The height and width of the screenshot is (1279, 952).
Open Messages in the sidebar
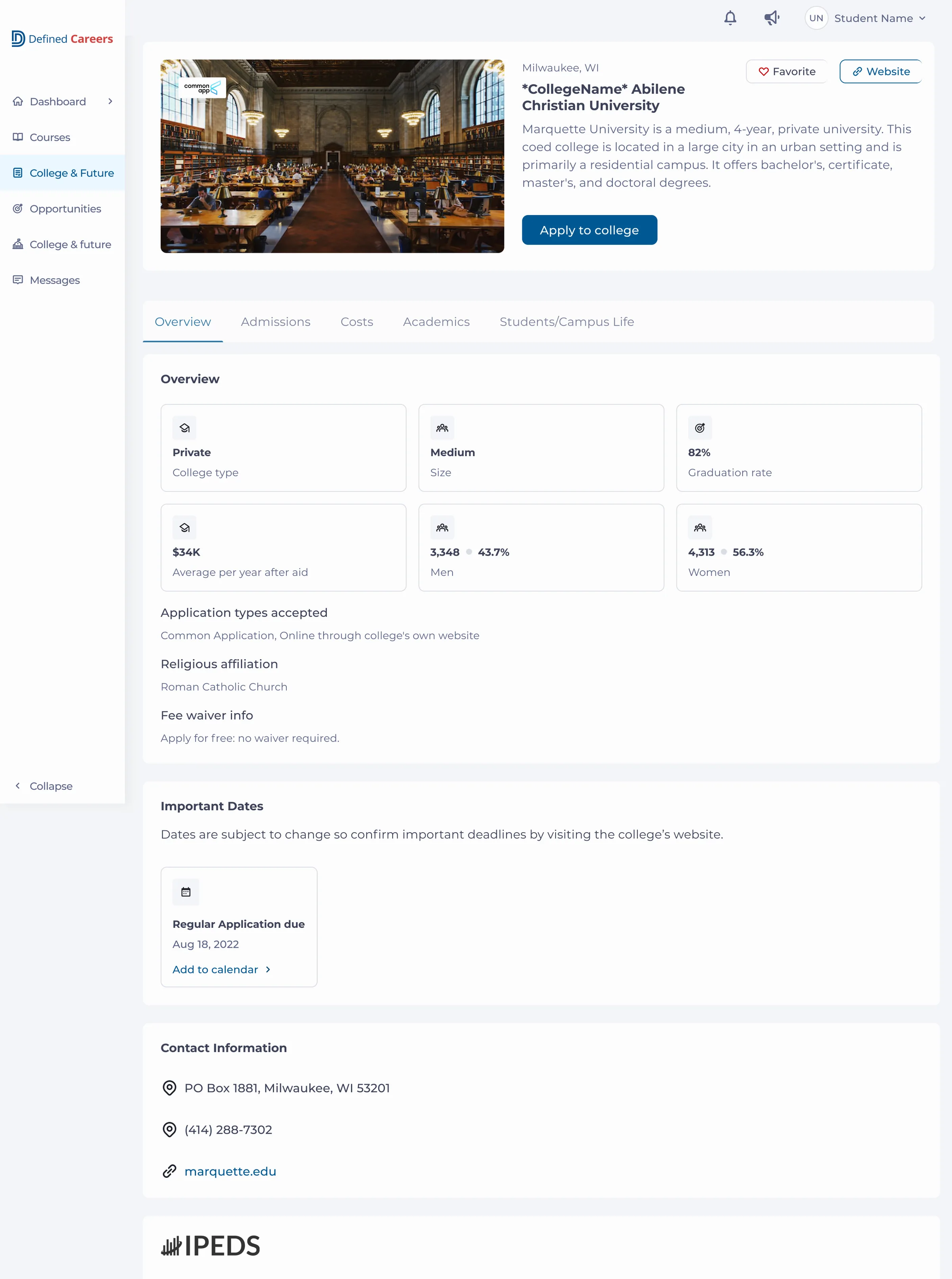[62, 280]
